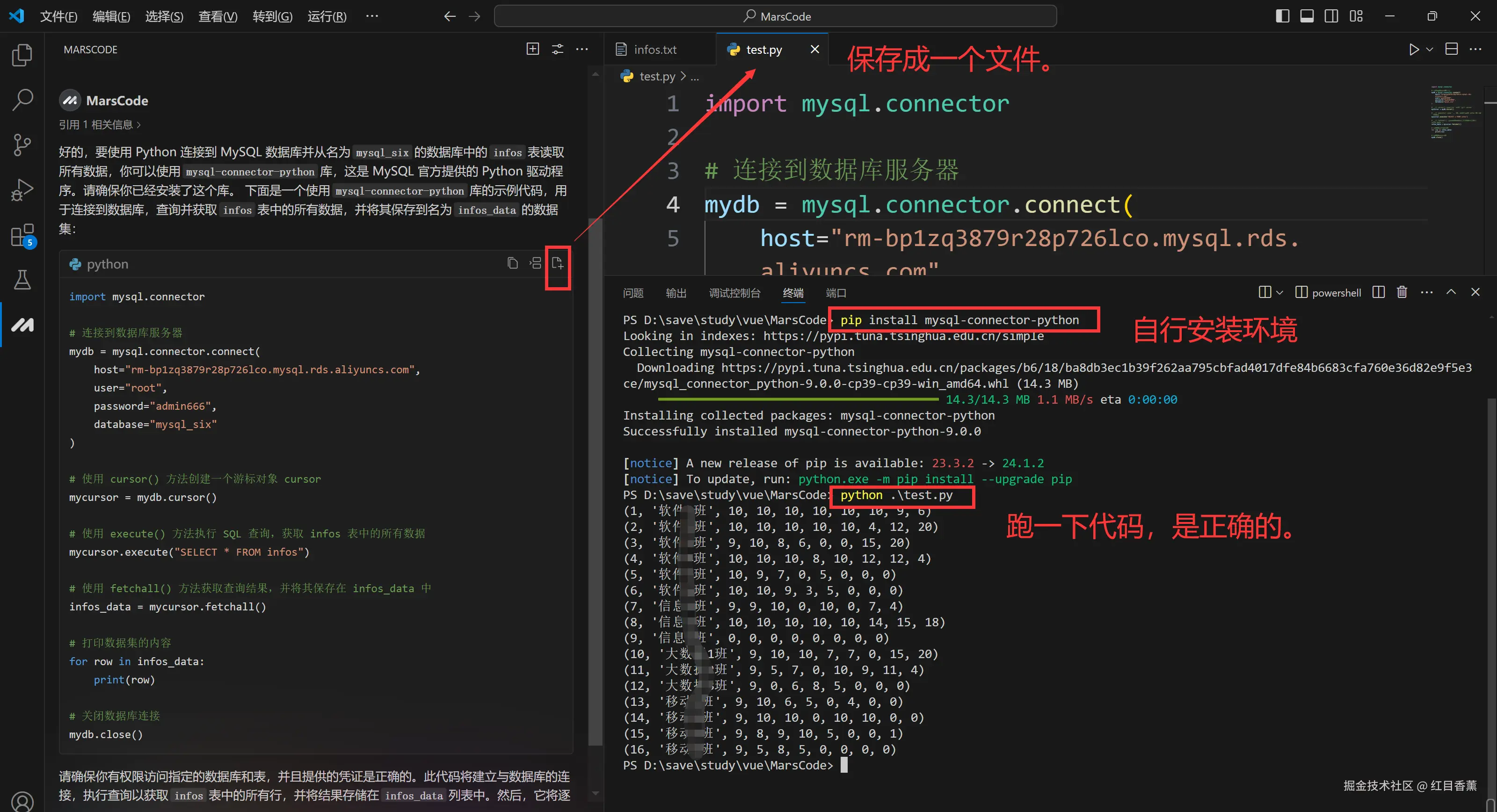Open Extensions view with badge 5
Image resolution: width=1497 pixels, height=812 pixels.
(22, 235)
